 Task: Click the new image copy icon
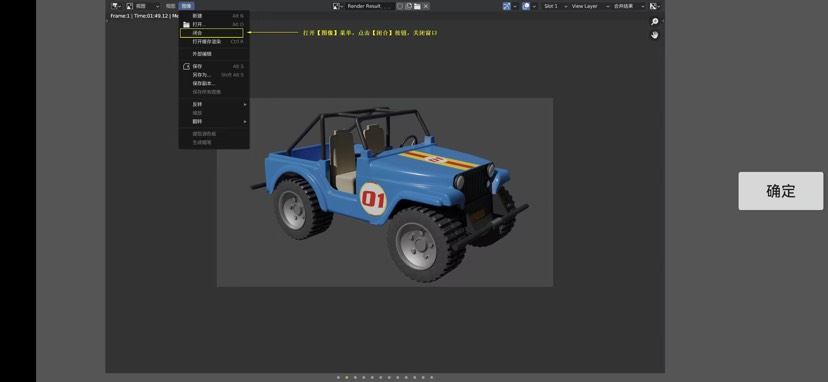point(409,6)
